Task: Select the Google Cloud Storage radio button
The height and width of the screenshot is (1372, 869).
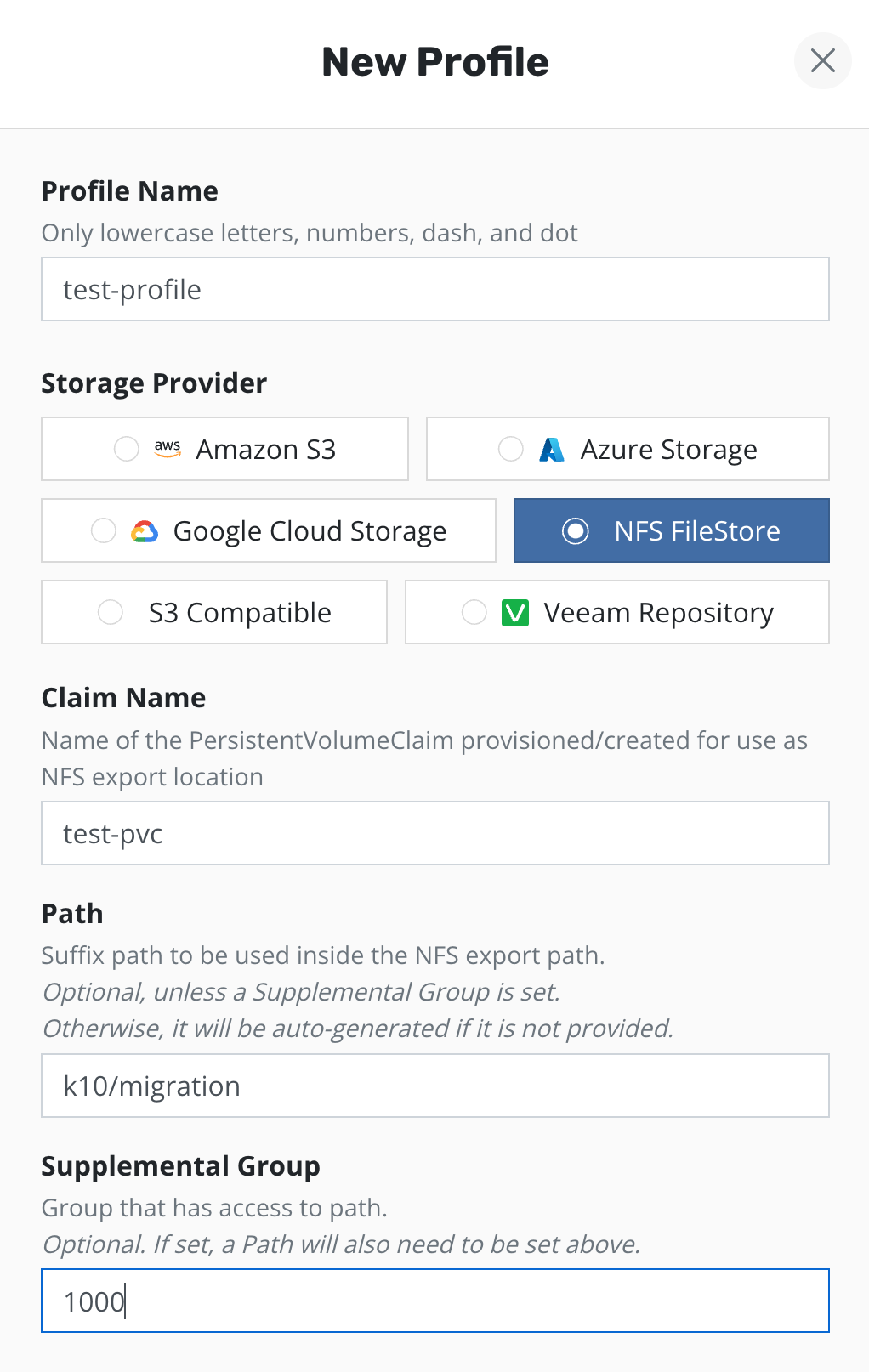Action: point(104,531)
